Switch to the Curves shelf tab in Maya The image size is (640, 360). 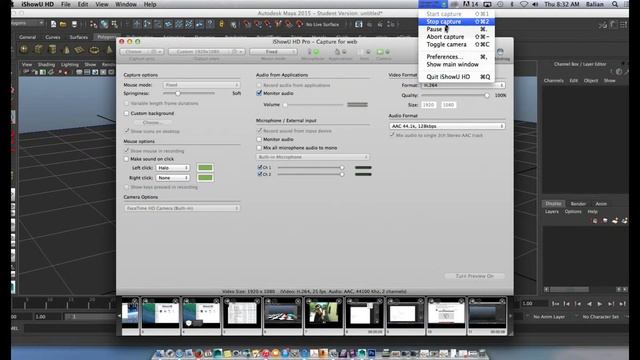53,37
